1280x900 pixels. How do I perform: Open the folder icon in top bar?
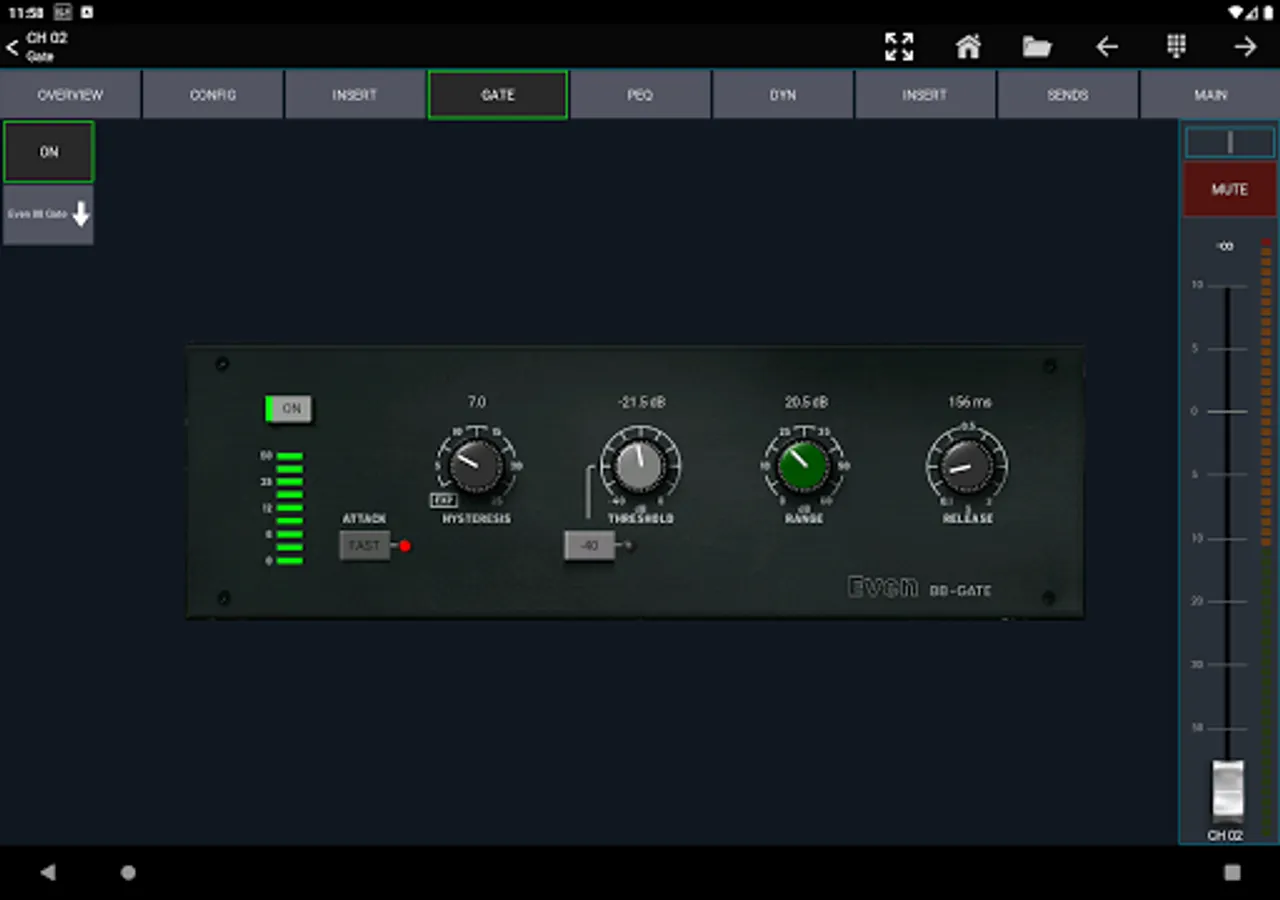coord(1037,47)
